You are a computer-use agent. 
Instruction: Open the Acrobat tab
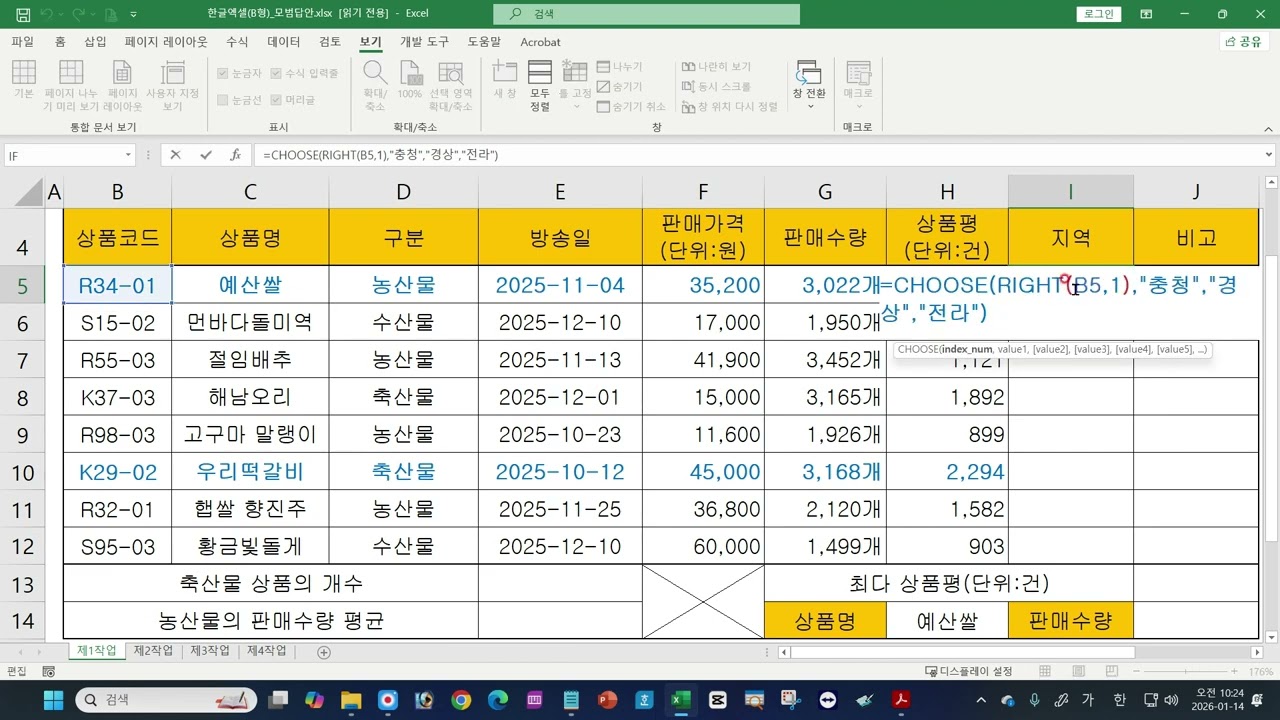(x=540, y=42)
